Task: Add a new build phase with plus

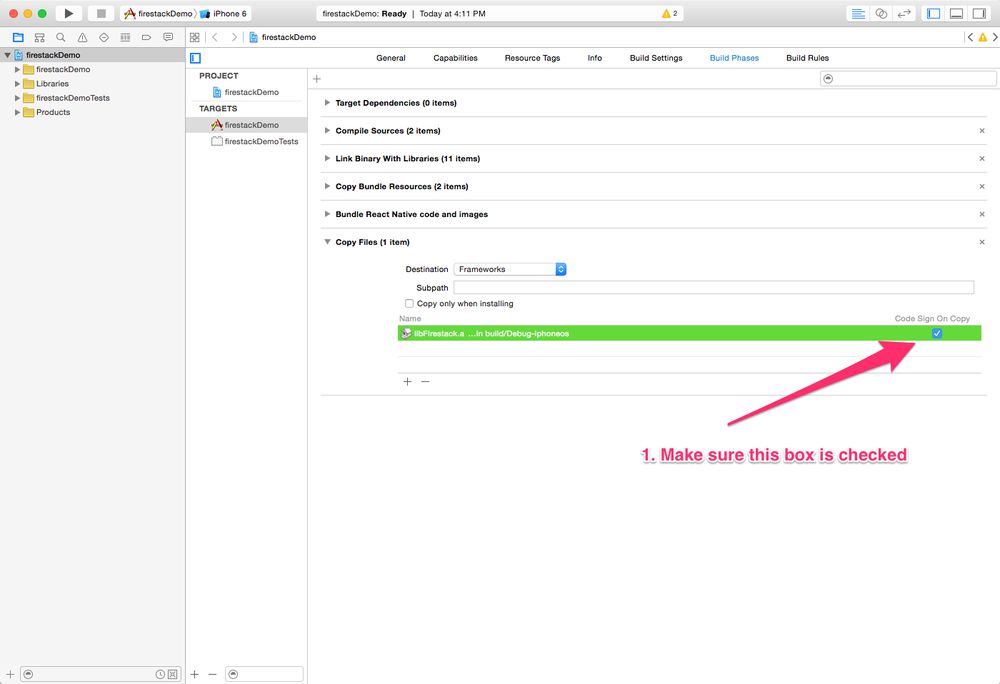Action: [x=317, y=79]
